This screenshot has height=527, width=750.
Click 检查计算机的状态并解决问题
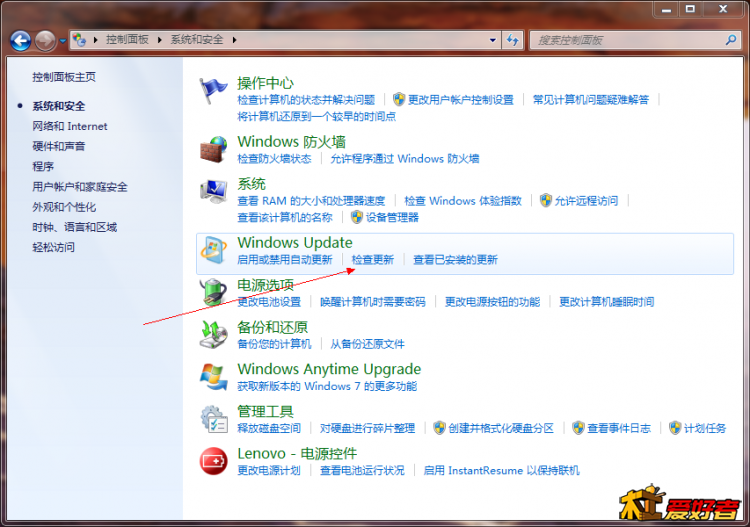tap(306, 99)
